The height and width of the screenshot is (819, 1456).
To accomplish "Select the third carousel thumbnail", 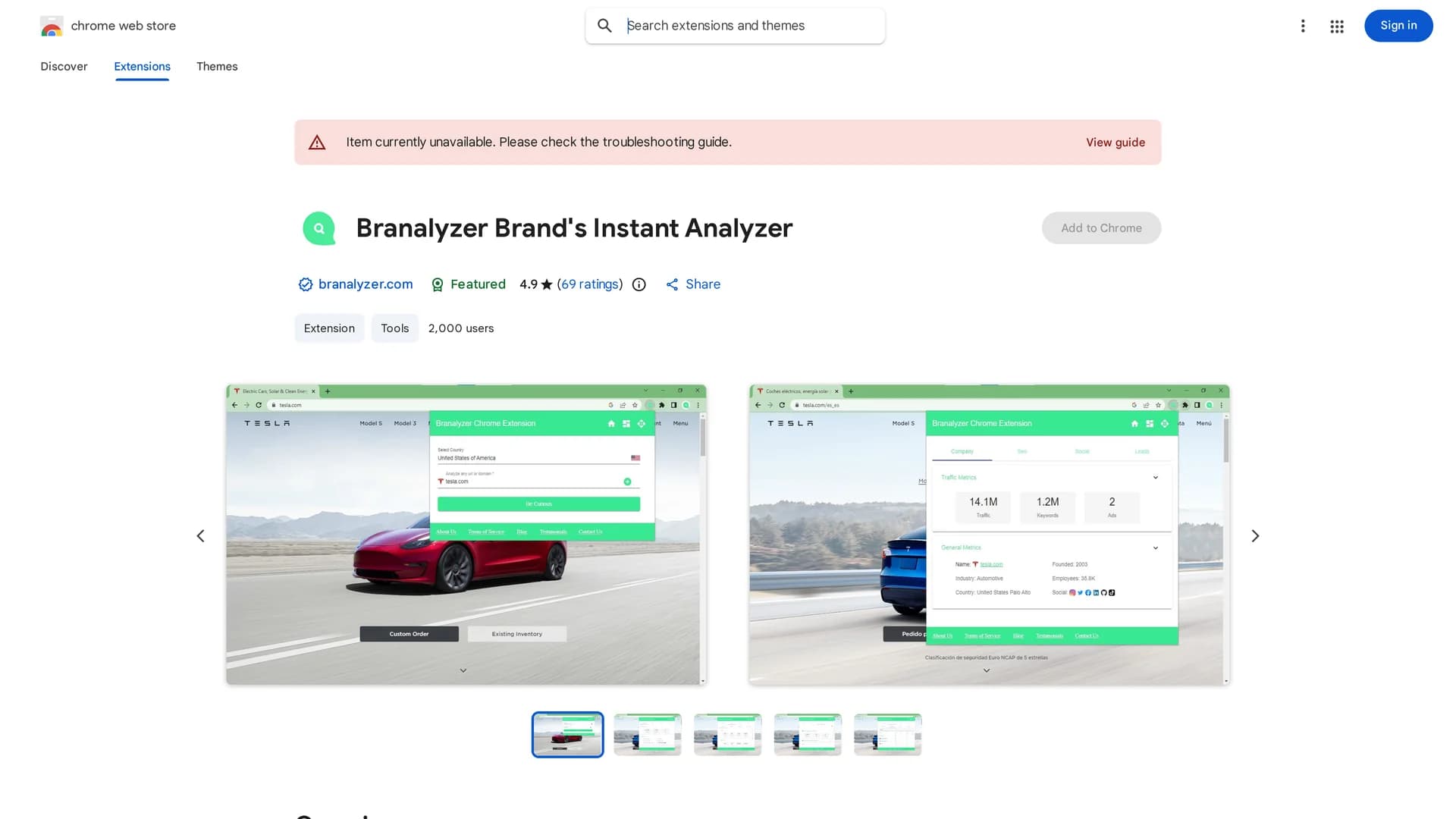I will 727,734.
